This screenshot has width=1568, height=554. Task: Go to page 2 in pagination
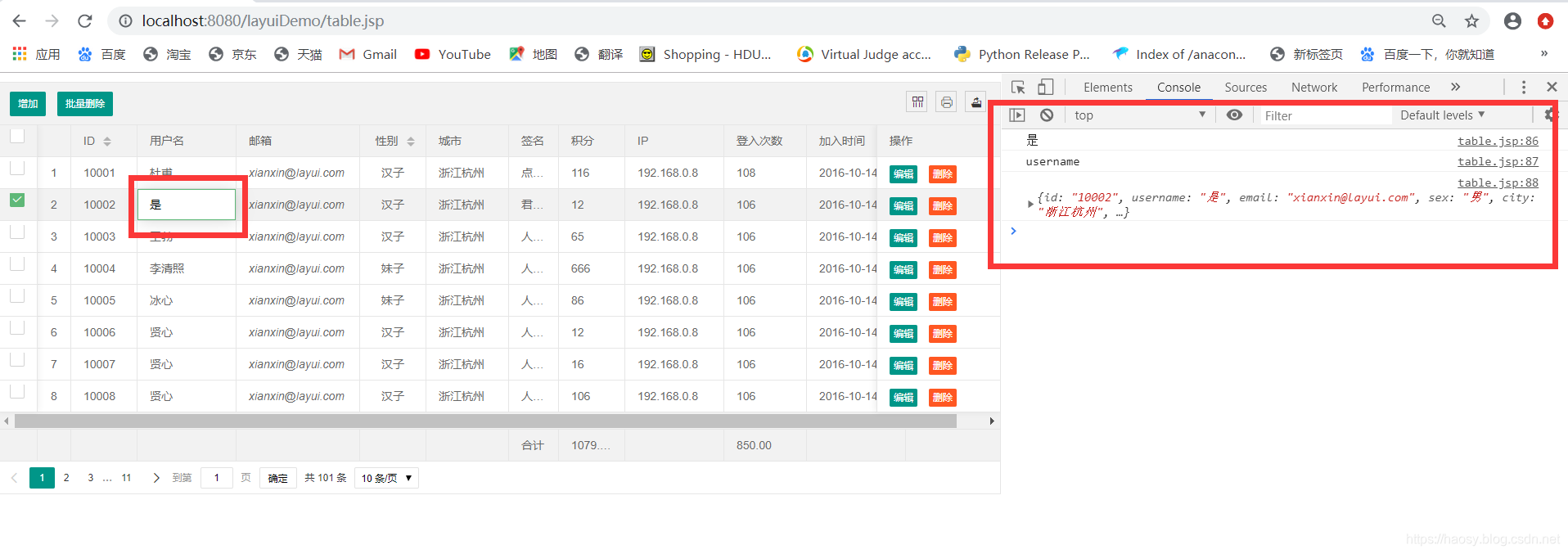[x=66, y=478]
